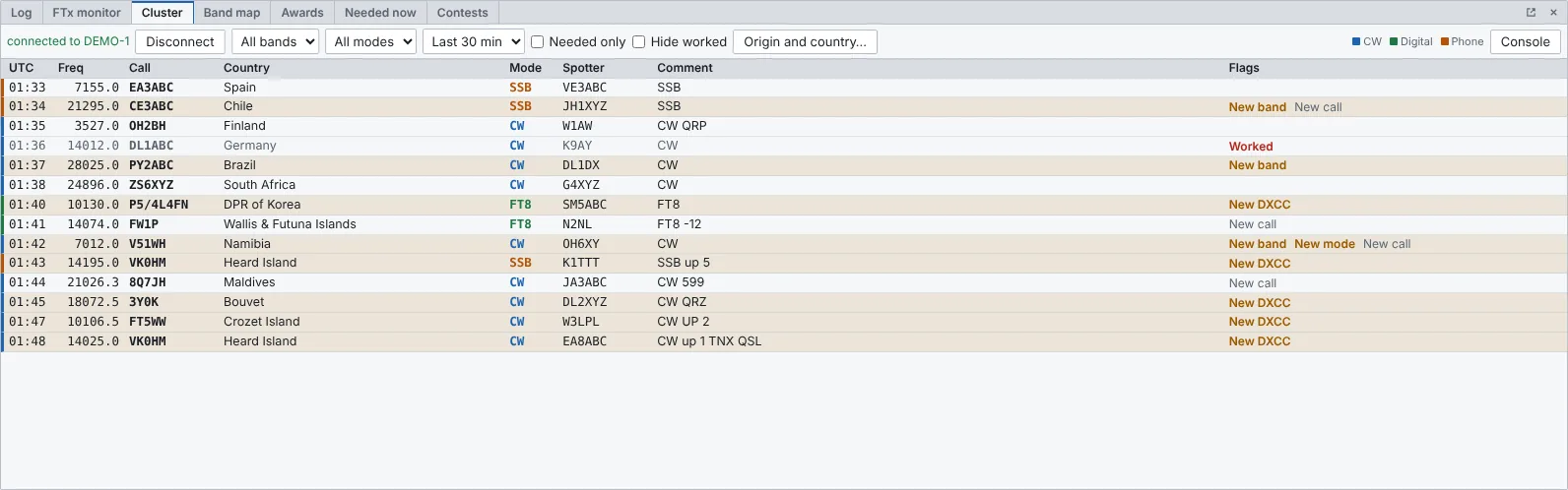Open the FTx monitor tab
1568x490 pixels.
[87, 13]
